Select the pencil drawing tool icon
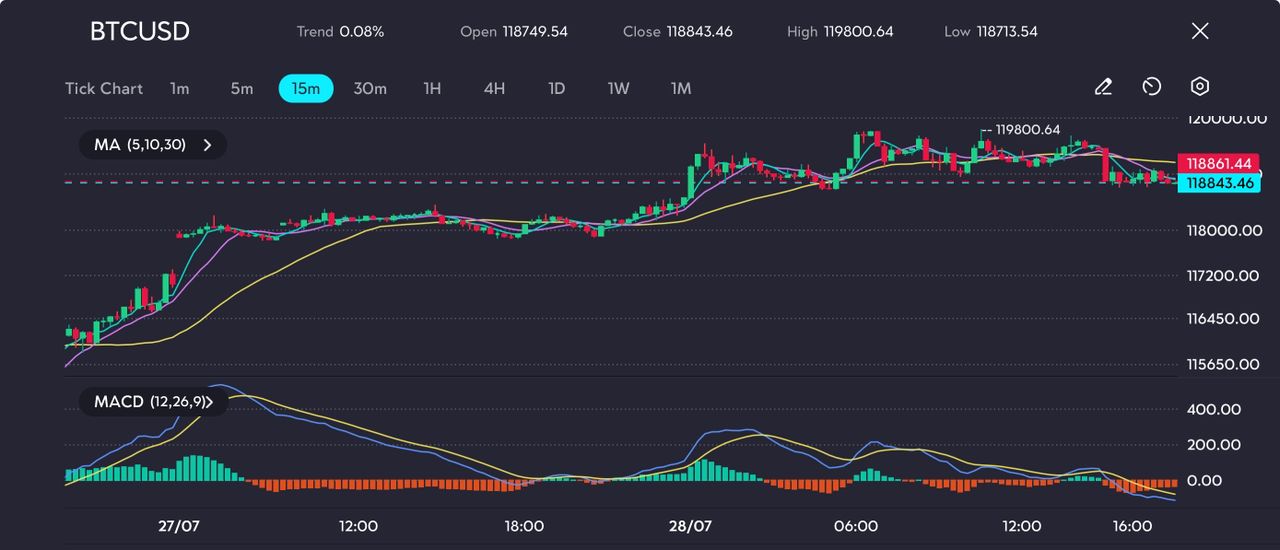This screenshot has width=1280, height=550. pos(1103,88)
